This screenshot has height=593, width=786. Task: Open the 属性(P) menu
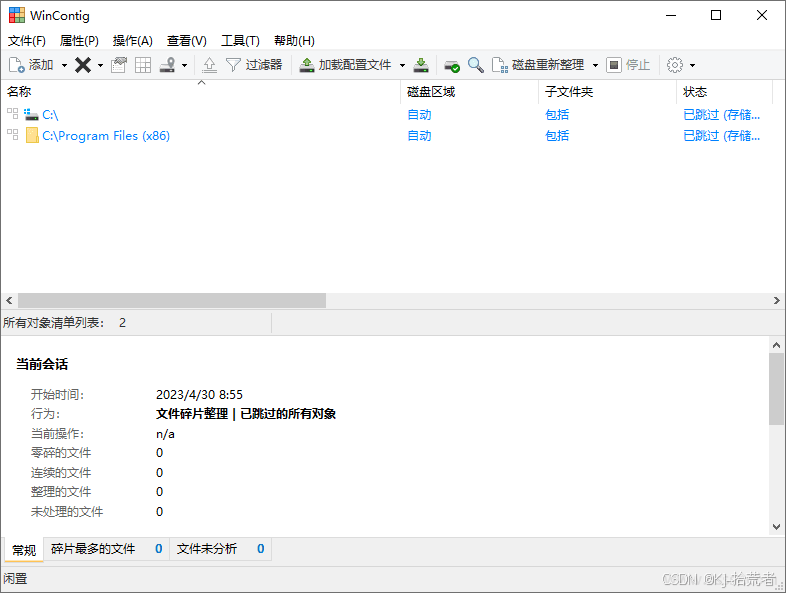79,41
